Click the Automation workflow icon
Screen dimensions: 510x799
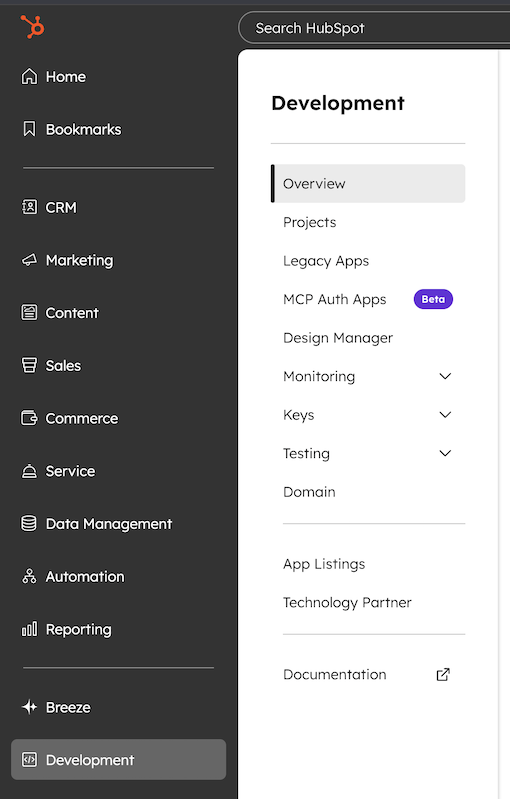tap(29, 576)
